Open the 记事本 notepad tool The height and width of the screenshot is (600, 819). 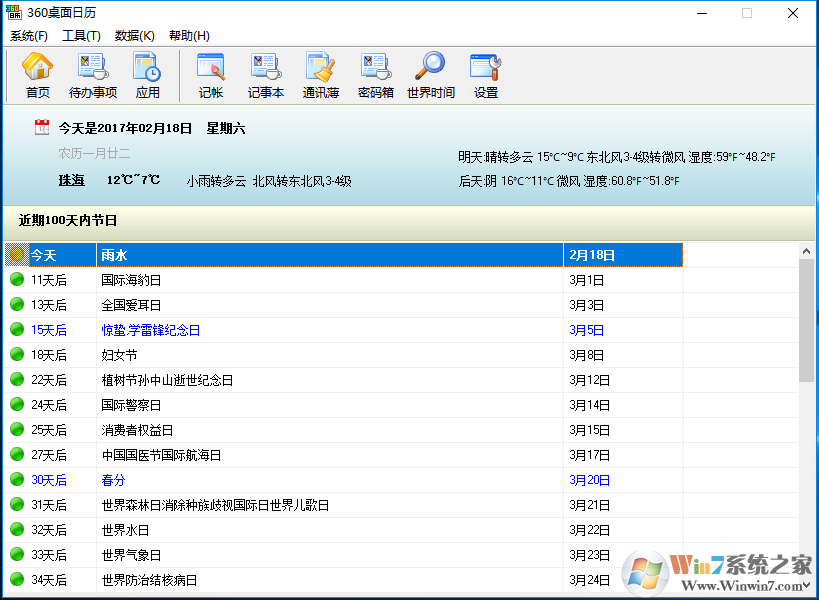(266, 75)
